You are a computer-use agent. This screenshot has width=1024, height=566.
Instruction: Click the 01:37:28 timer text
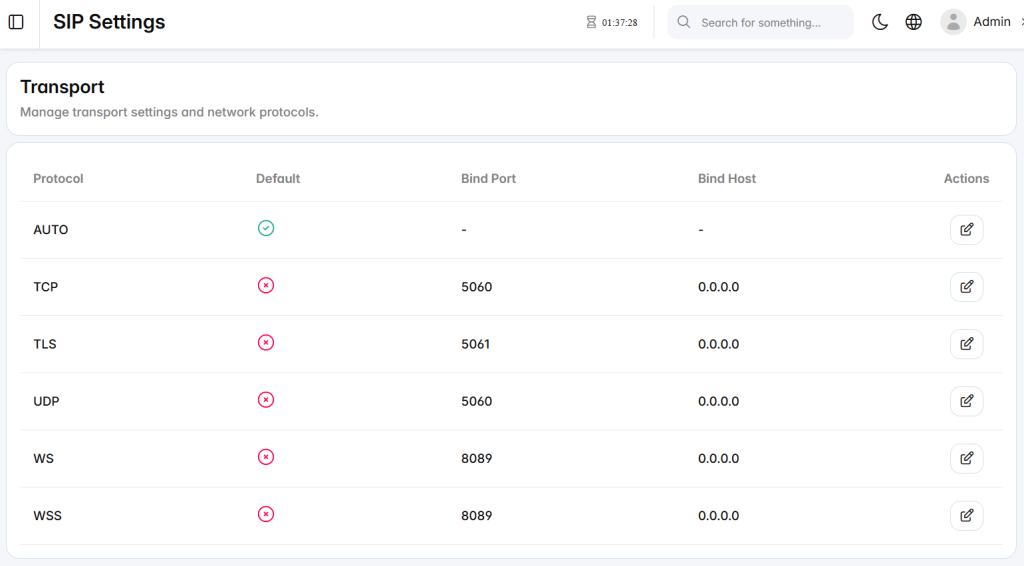[620, 22]
